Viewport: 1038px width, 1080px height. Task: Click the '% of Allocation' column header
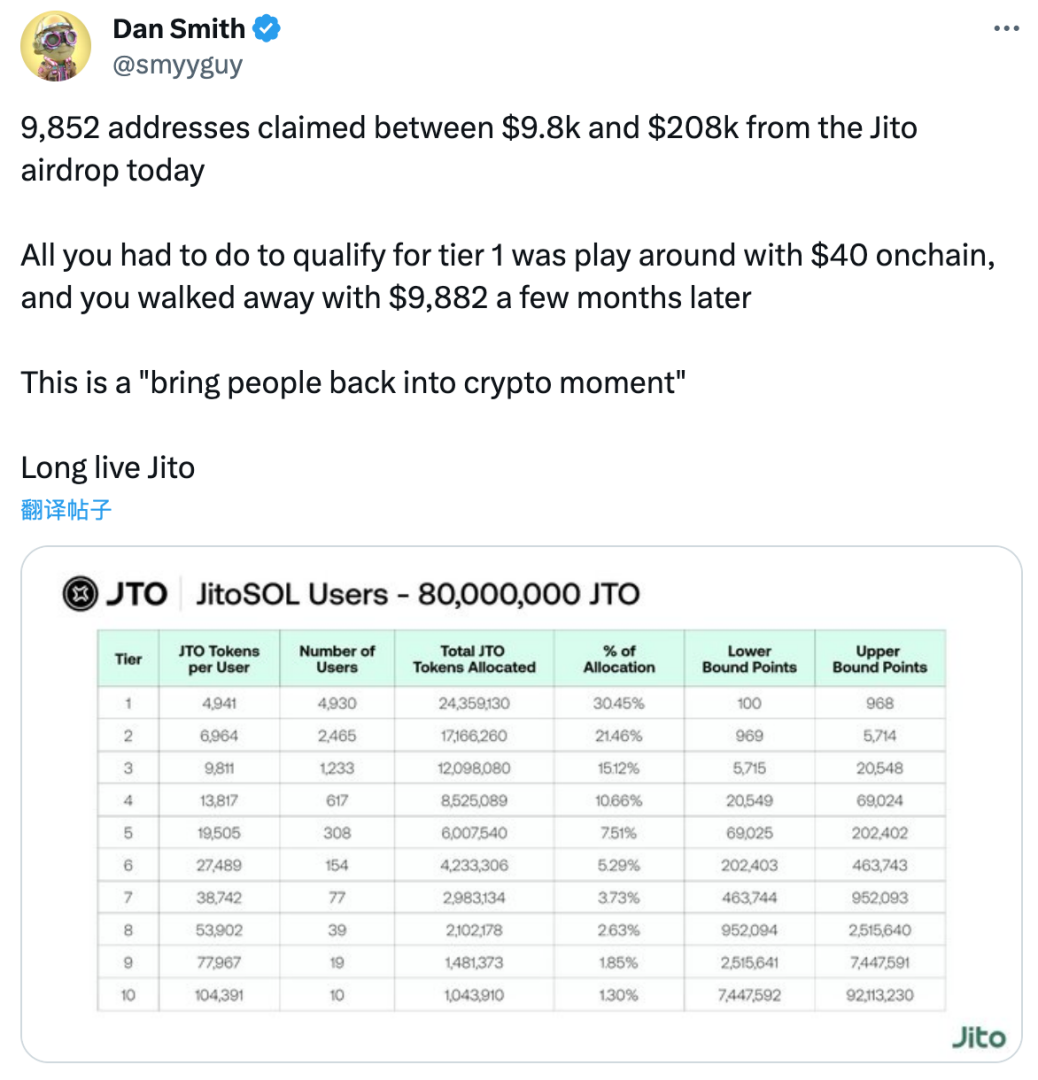coord(619,659)
